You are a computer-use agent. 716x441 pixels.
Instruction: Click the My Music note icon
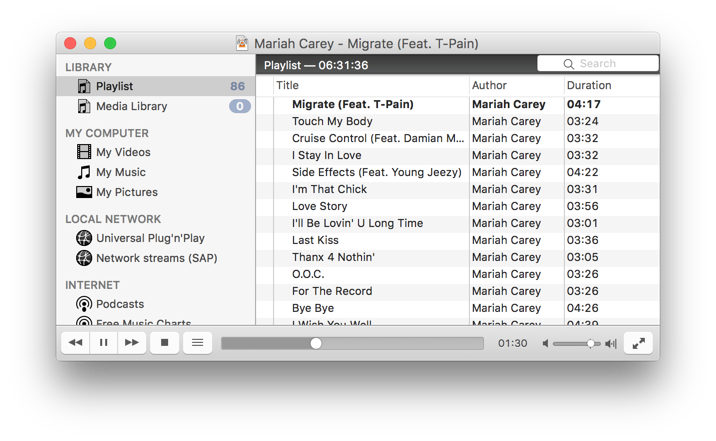point(84,172)
